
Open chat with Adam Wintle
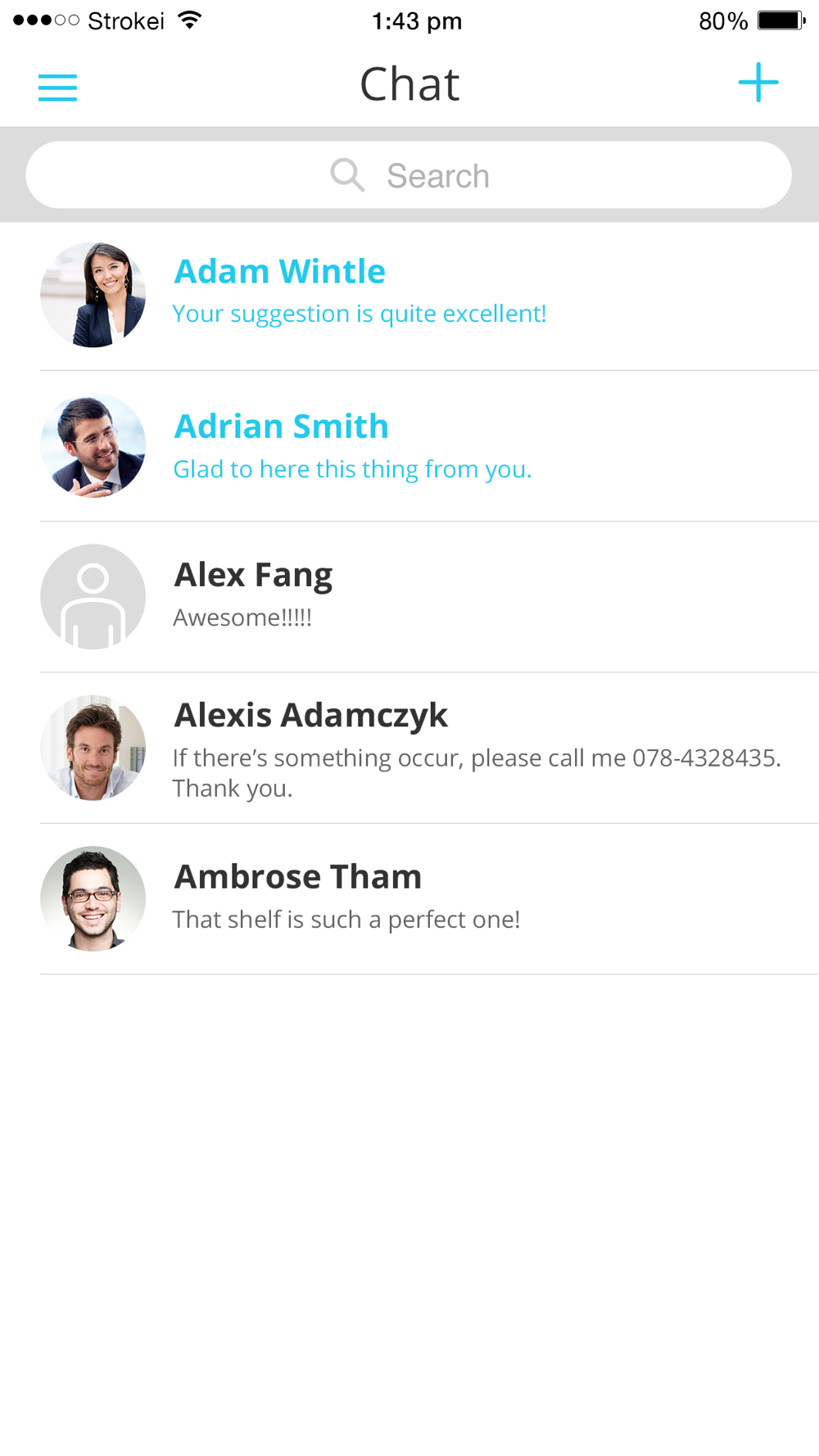point(280,272)
